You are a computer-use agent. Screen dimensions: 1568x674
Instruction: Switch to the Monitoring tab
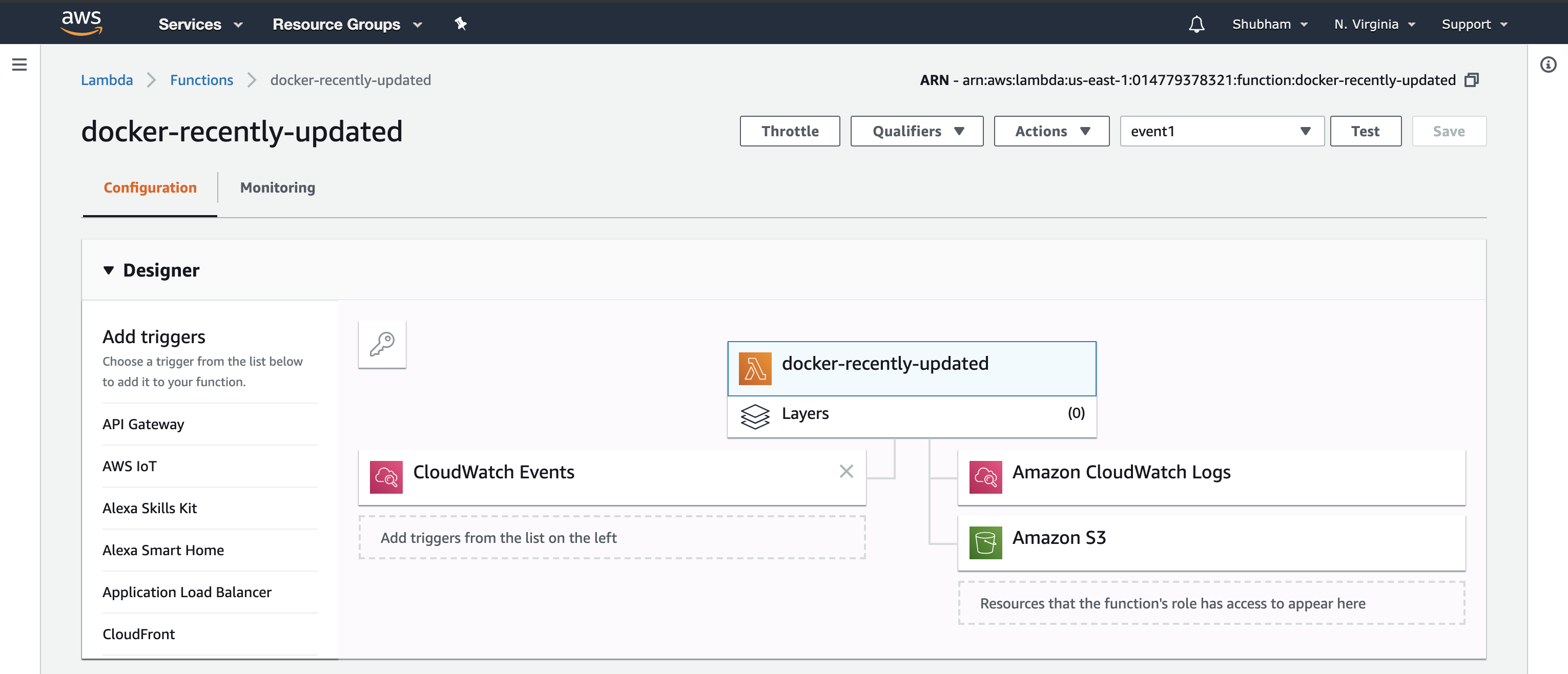point(278,187)
